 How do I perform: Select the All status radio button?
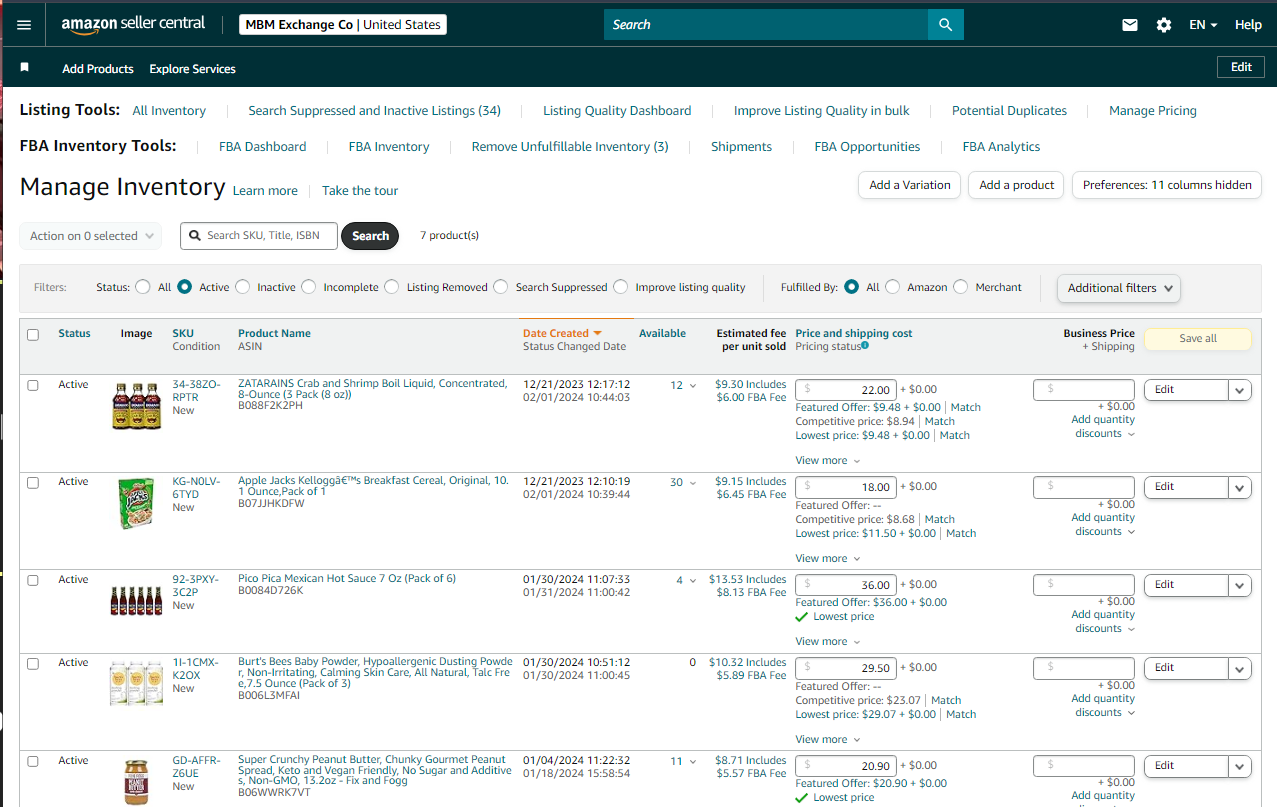143,287
